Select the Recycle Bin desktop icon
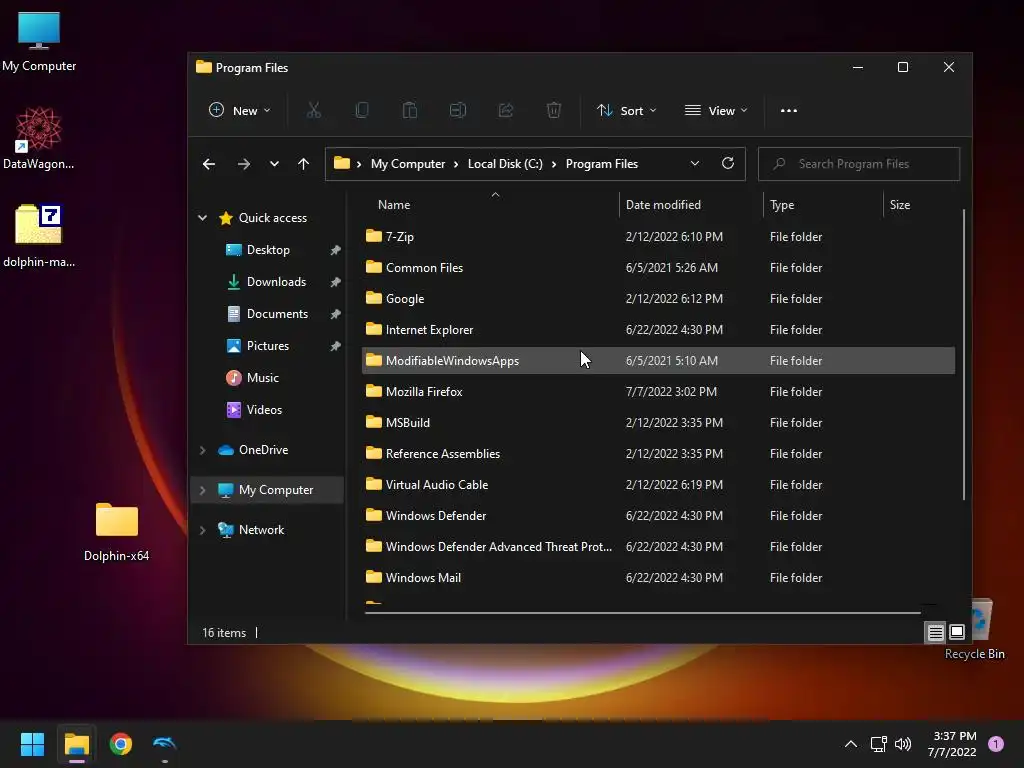1024x768 pixels. click(x=975, y=631)
